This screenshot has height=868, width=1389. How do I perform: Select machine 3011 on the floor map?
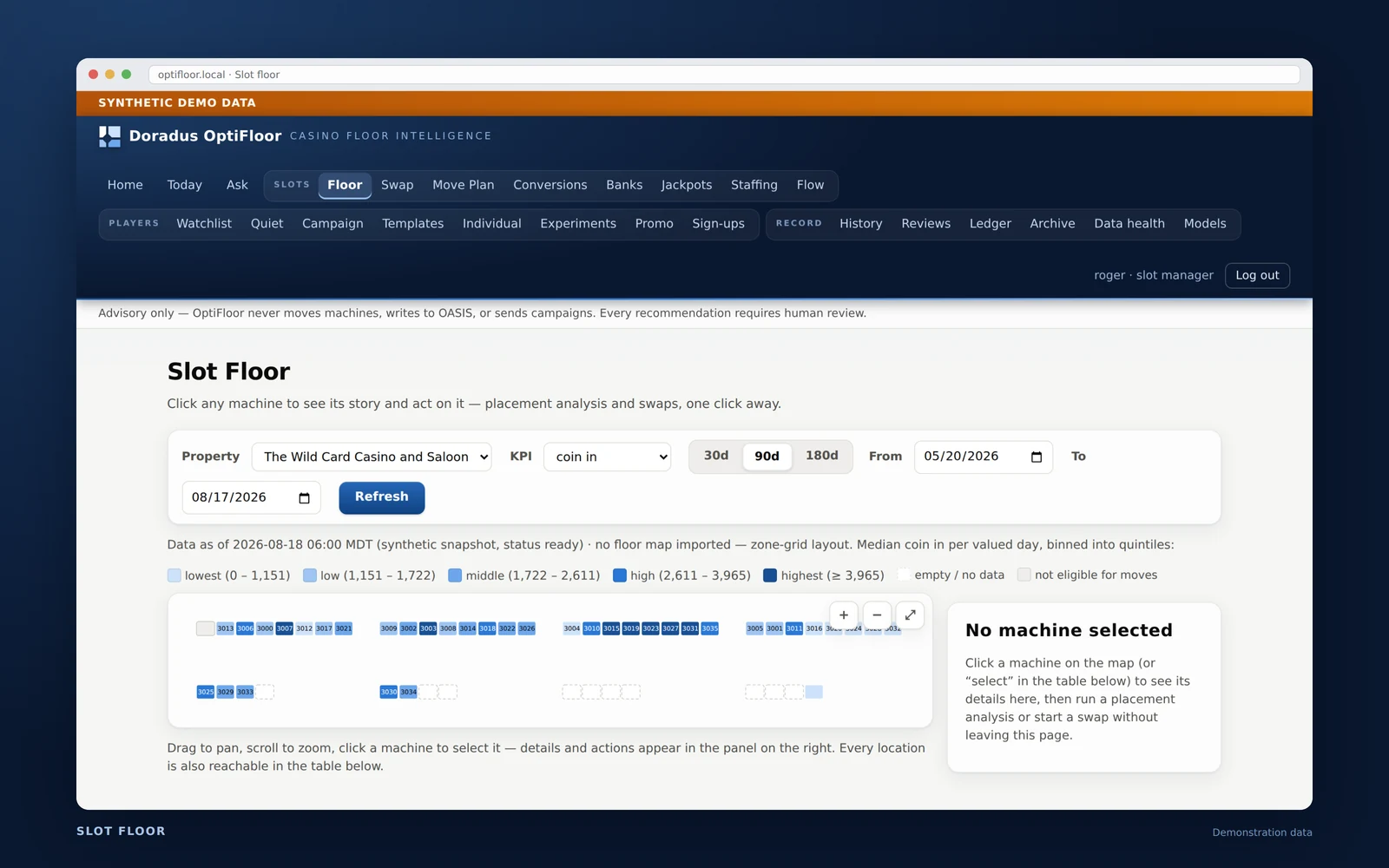click(x=794, y=628)
